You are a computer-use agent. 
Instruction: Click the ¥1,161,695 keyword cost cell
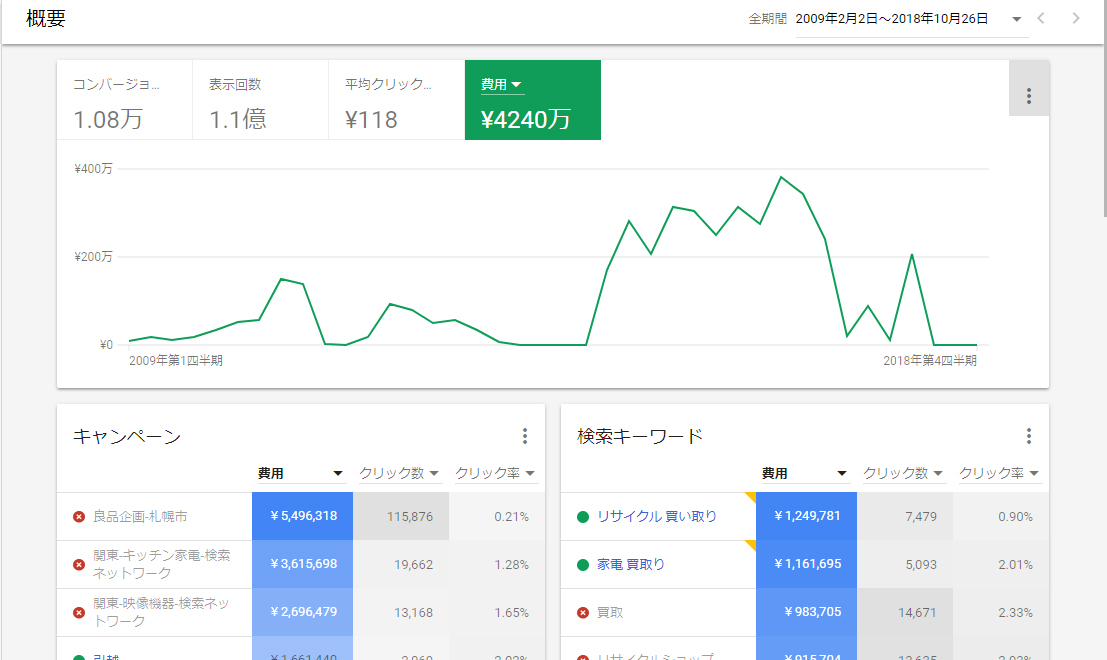pyautogui.click(x=806, y=564)
